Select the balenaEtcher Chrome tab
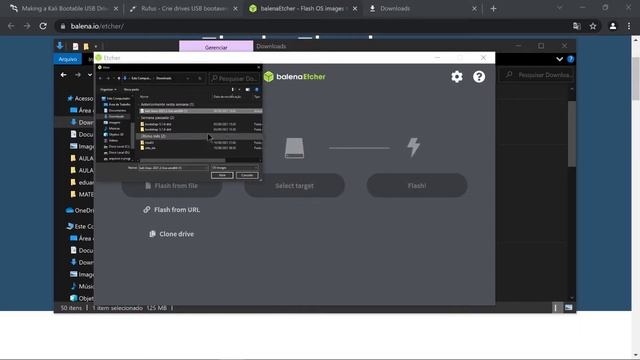Screen dimensions: 640x360 [303, 9]
